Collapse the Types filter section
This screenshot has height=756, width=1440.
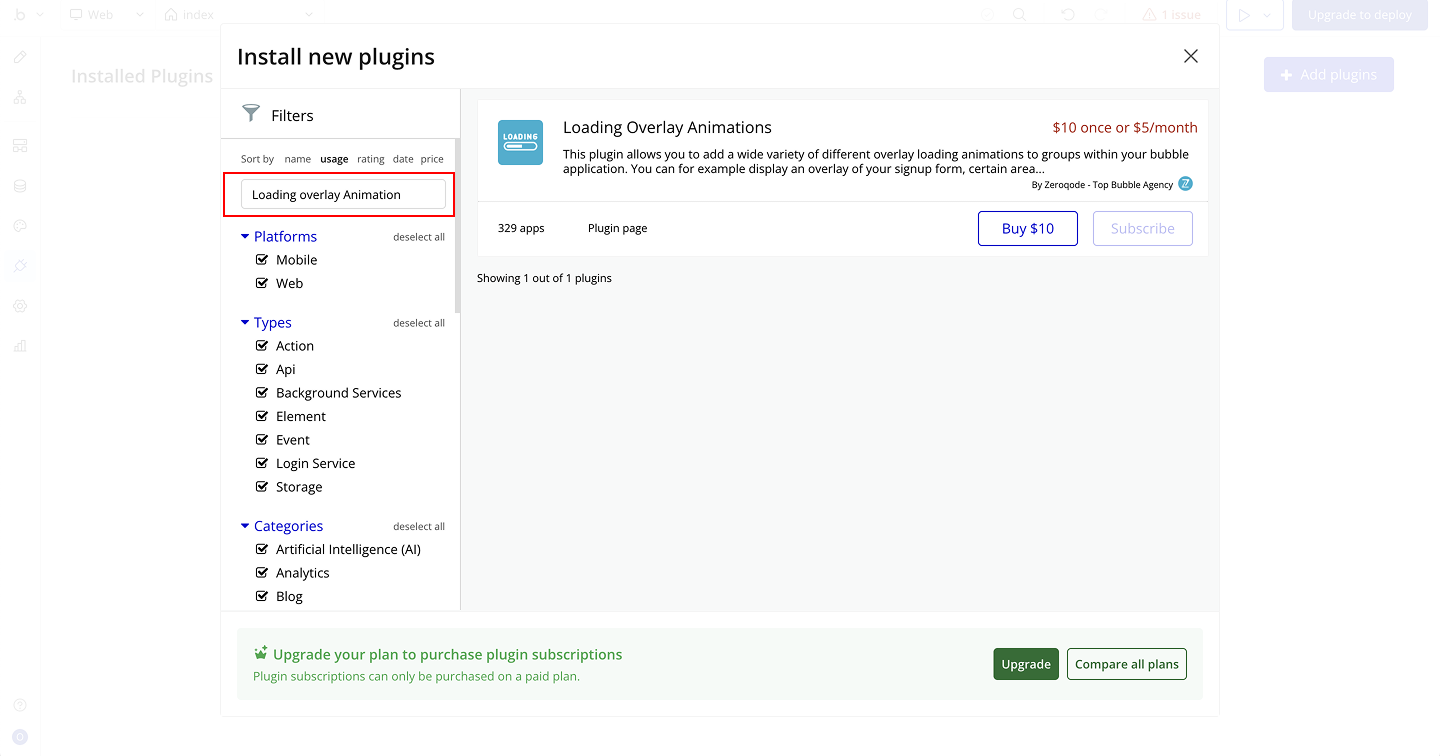[245, 323]
